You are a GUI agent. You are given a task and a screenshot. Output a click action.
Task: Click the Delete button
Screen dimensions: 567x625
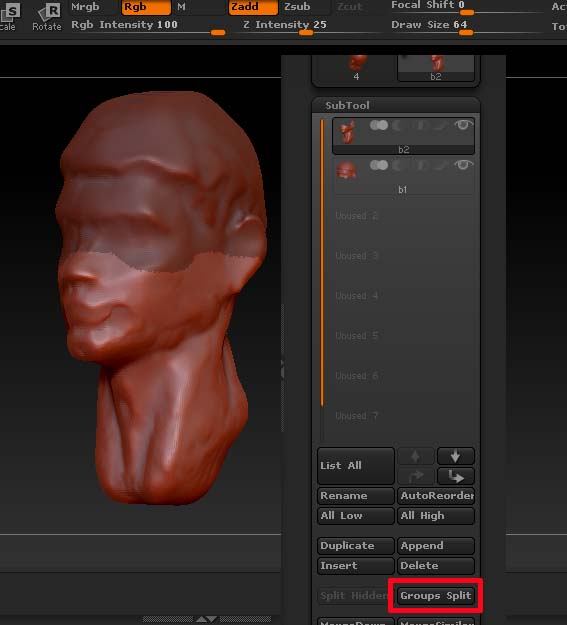pyautogui.click(x=436, y=566)
